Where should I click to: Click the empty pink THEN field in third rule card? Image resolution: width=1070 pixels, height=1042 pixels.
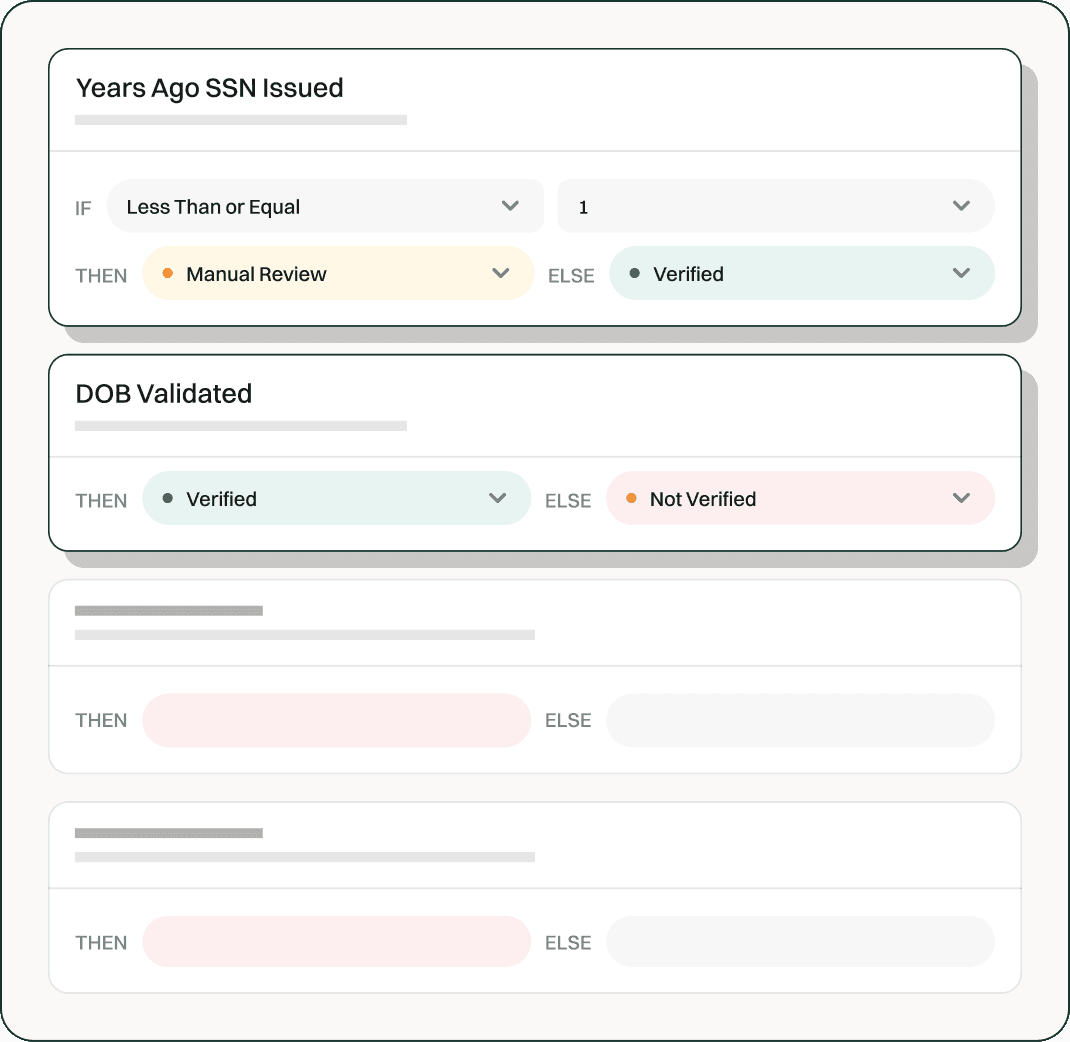336,721
